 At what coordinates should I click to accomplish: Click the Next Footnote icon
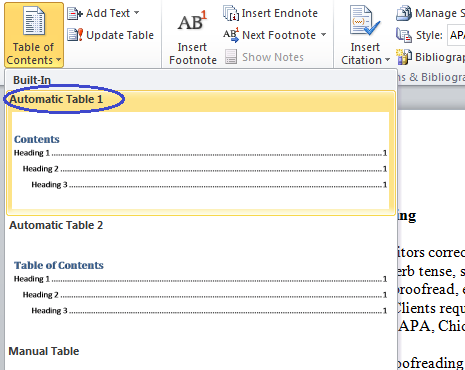click(231, 35)
